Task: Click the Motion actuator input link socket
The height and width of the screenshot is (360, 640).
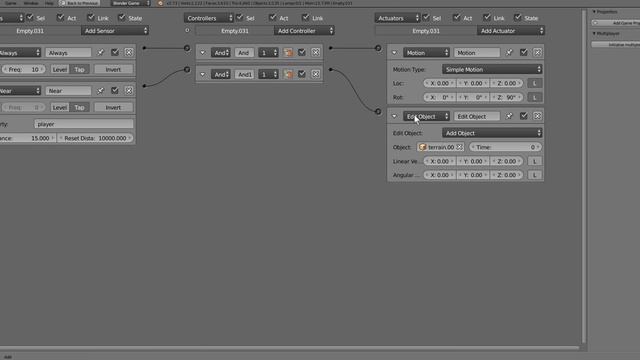Action: (x=378, y=48)
